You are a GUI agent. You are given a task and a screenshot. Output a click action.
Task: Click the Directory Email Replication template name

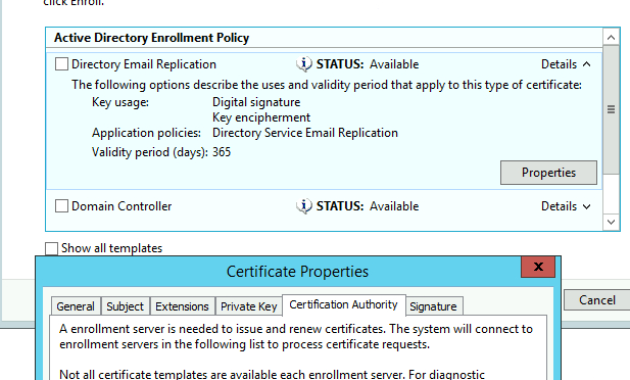[x=144, y=64]
